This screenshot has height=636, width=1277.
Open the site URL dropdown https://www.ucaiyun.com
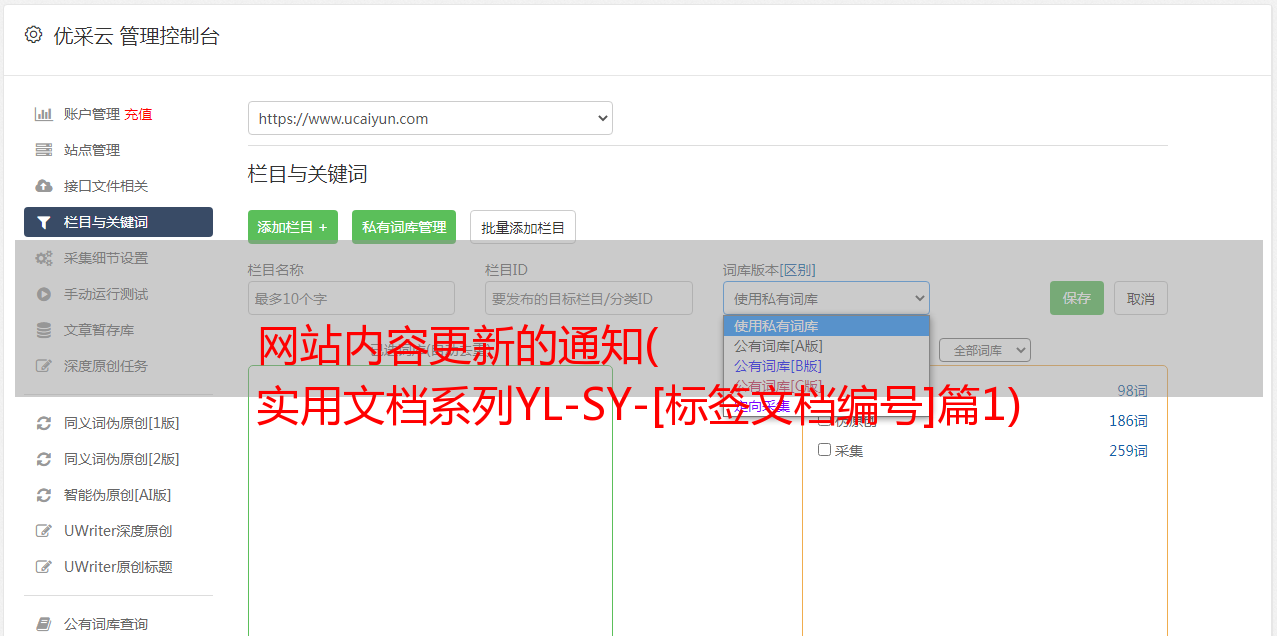pos(430,118)
